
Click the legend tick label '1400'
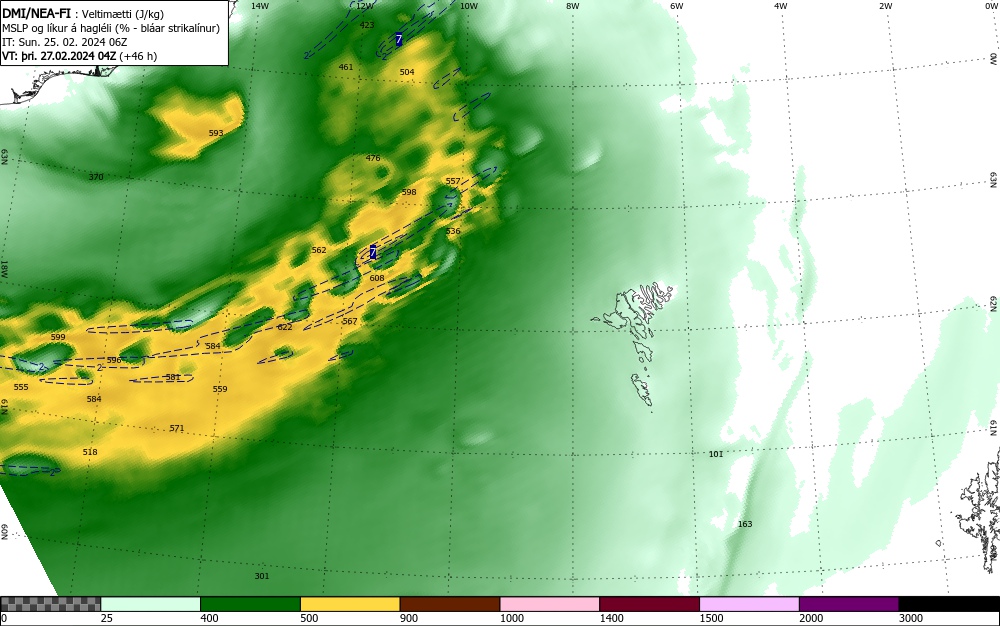point(612,618)
